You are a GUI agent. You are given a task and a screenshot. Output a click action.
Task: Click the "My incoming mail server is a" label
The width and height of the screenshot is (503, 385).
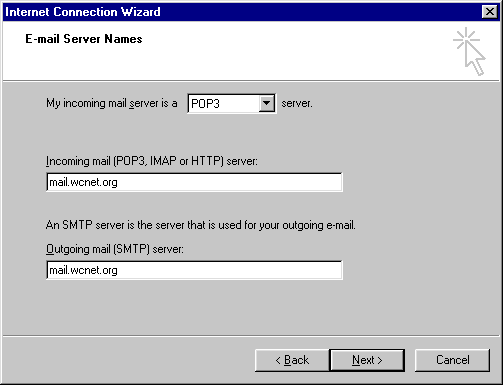pyautogui.click(x=112, y=103)
